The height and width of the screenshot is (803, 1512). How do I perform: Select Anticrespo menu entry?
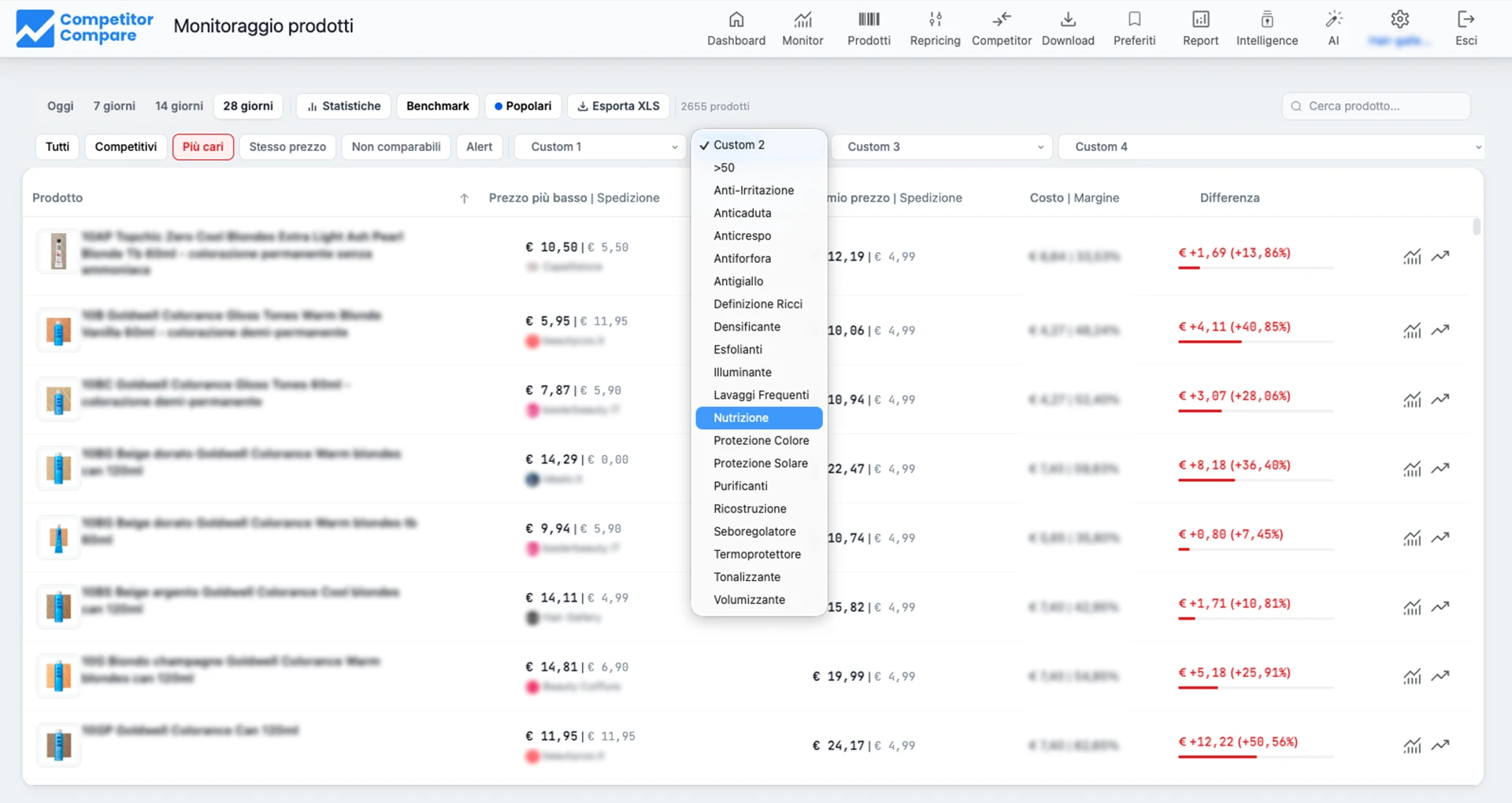click(x=759, y=236)
